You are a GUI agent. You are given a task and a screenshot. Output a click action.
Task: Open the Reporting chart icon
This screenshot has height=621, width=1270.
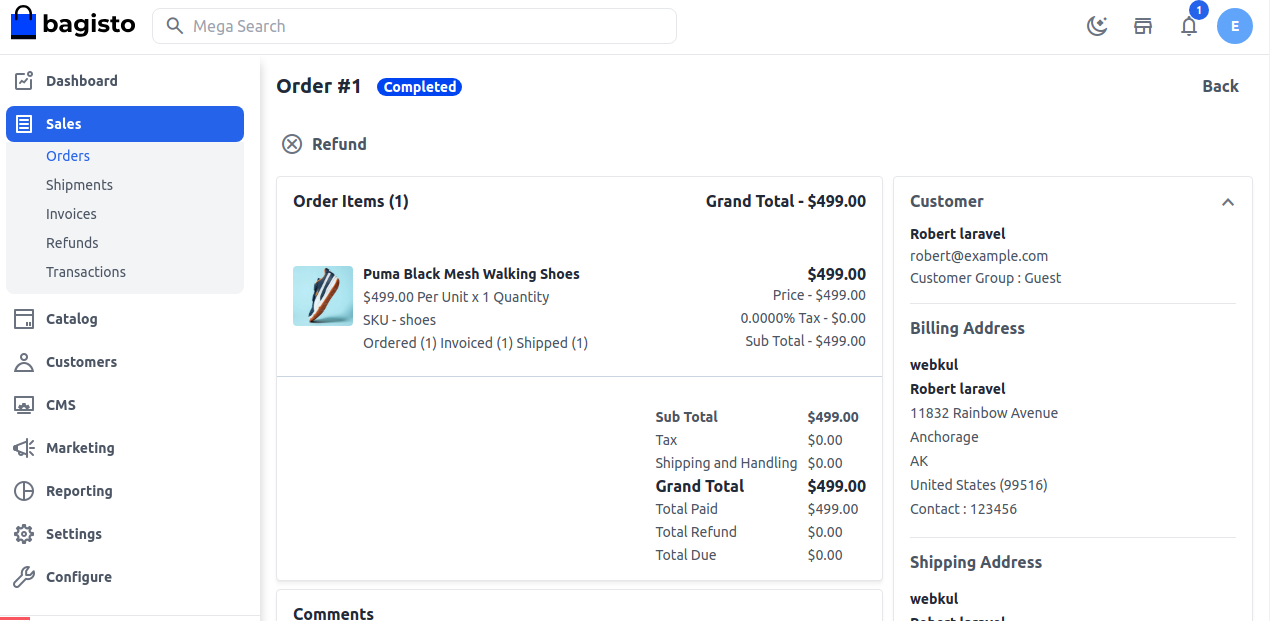[24, 491]
